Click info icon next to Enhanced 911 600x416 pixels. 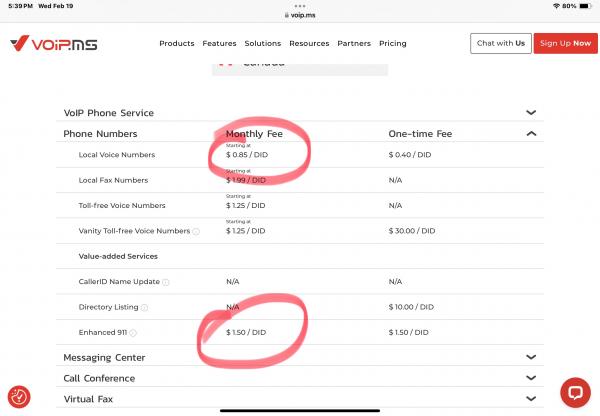point(133,333)
